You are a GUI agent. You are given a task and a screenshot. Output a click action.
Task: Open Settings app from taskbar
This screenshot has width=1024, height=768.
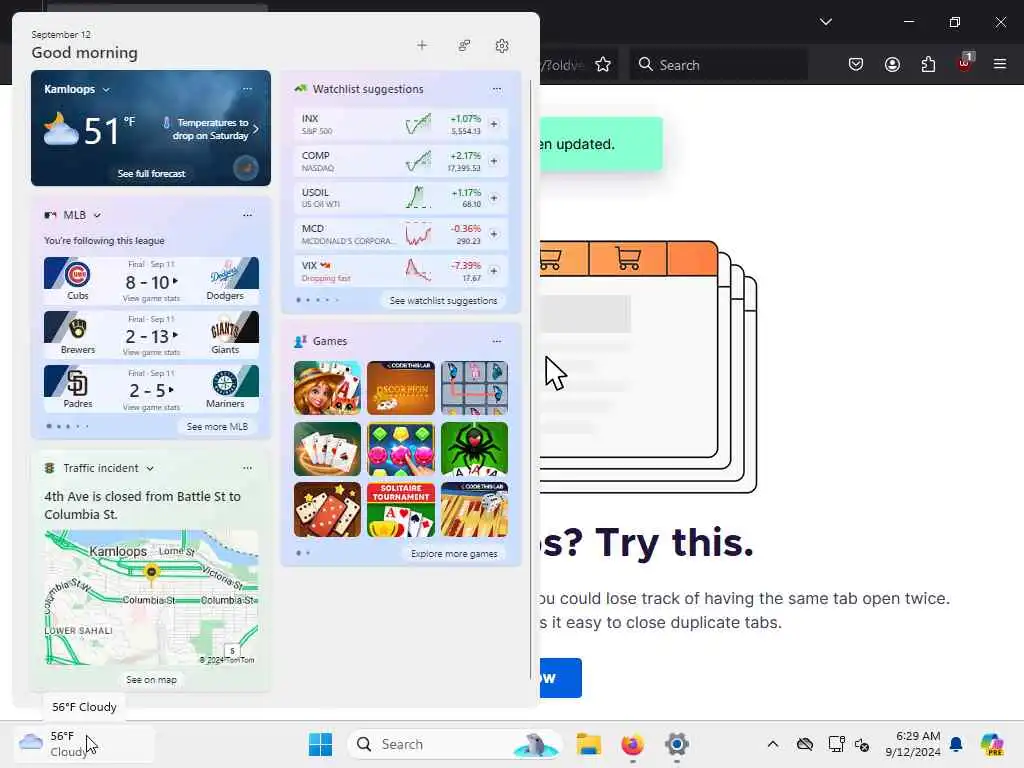(x=677, y=744)
